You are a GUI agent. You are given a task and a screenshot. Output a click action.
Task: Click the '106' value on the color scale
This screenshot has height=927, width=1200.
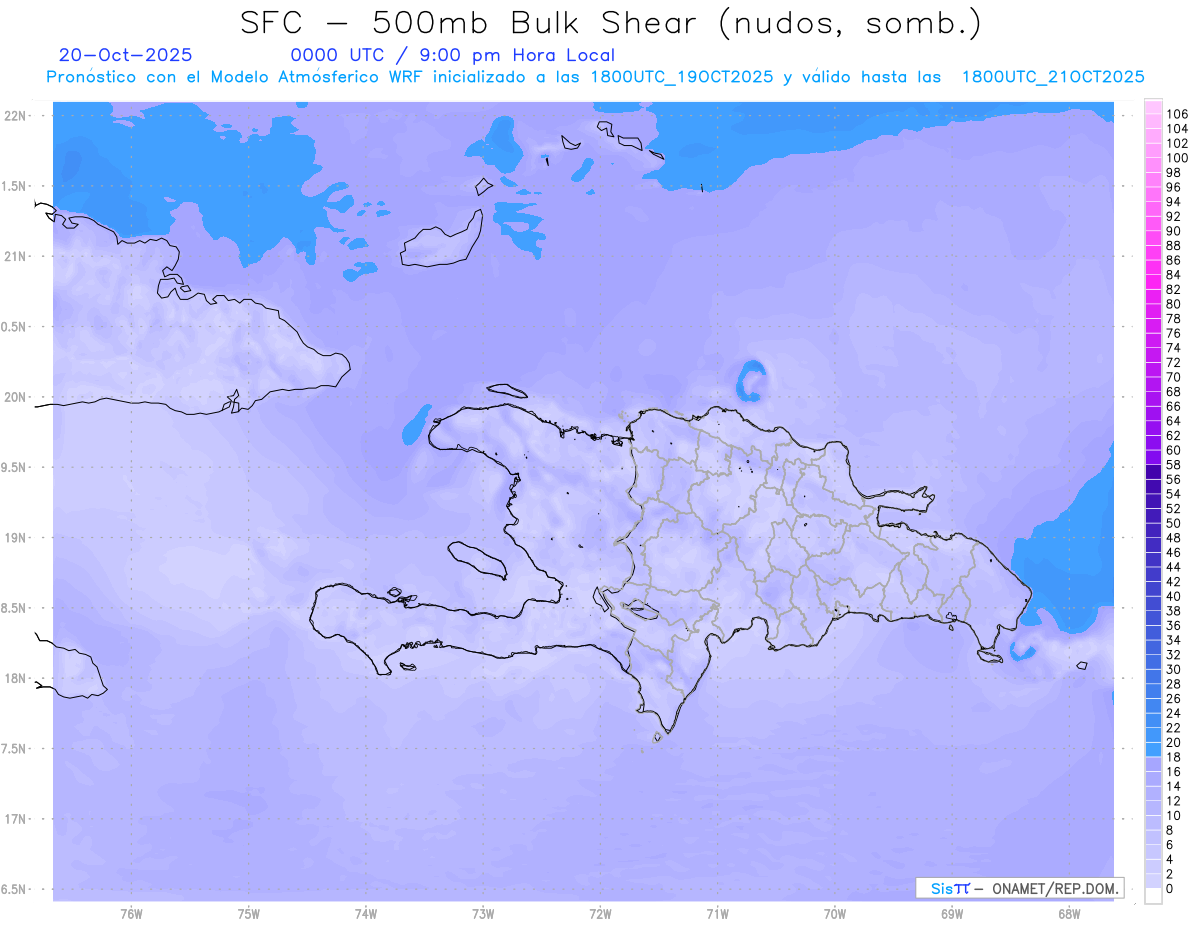(1177, 114)
